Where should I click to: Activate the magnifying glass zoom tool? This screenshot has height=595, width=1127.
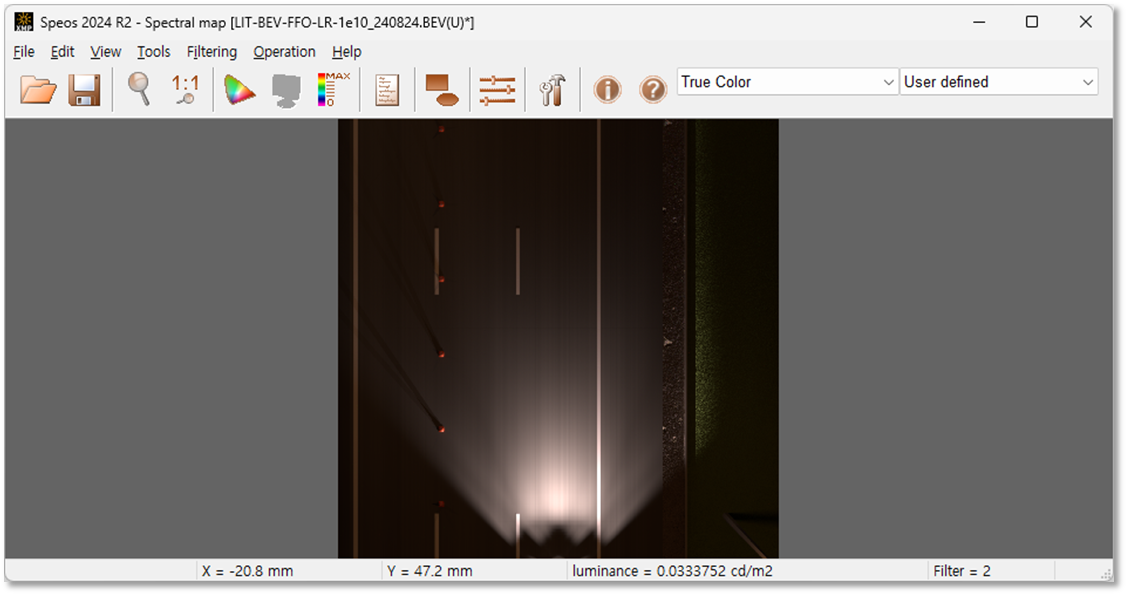tap(139, 90)
